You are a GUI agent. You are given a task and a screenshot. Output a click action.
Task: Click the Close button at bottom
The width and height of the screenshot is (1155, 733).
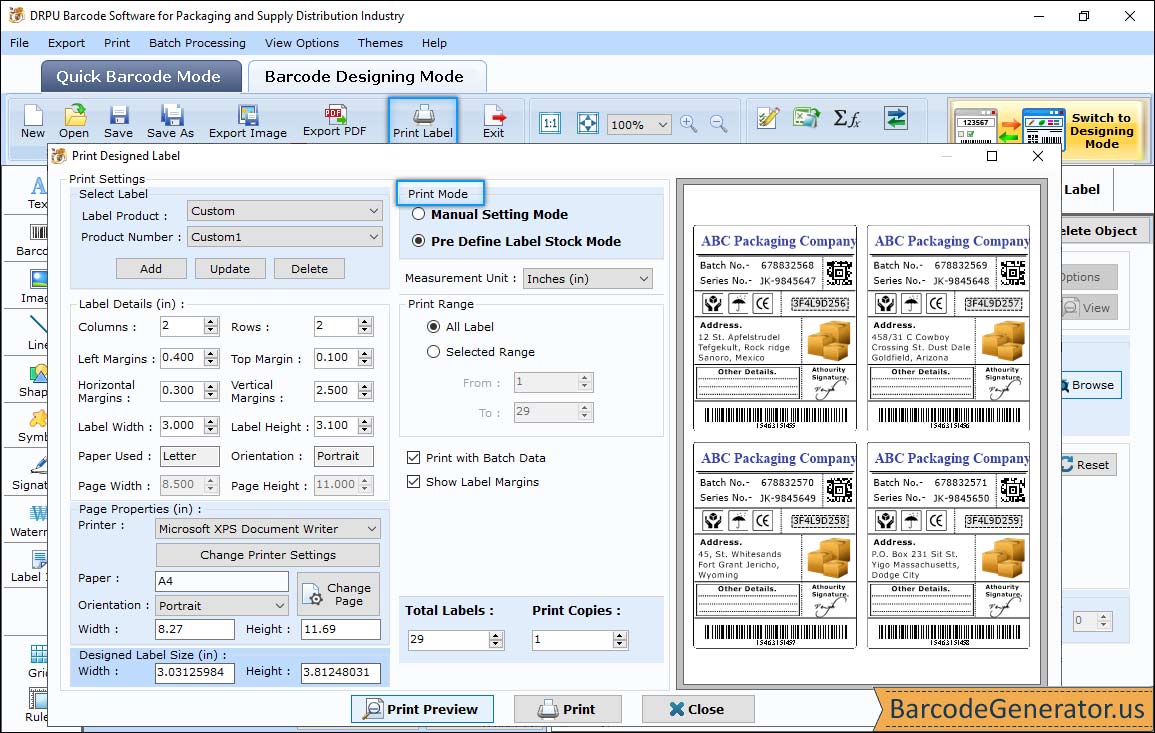[x=698, y=709]
